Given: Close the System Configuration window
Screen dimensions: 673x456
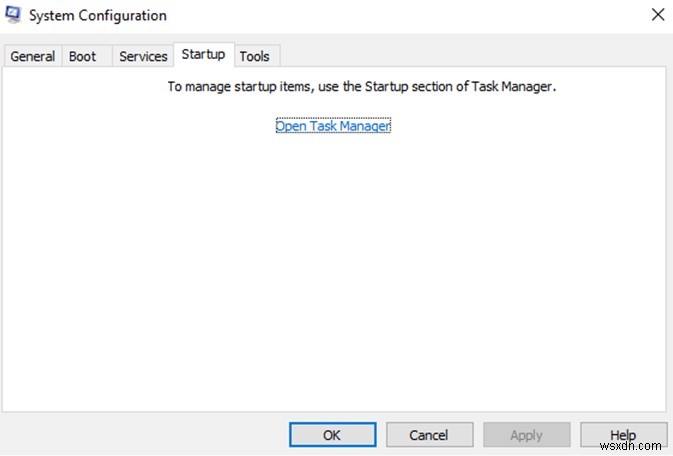Looking at the screenshot, I should click(x=657, y=15).
